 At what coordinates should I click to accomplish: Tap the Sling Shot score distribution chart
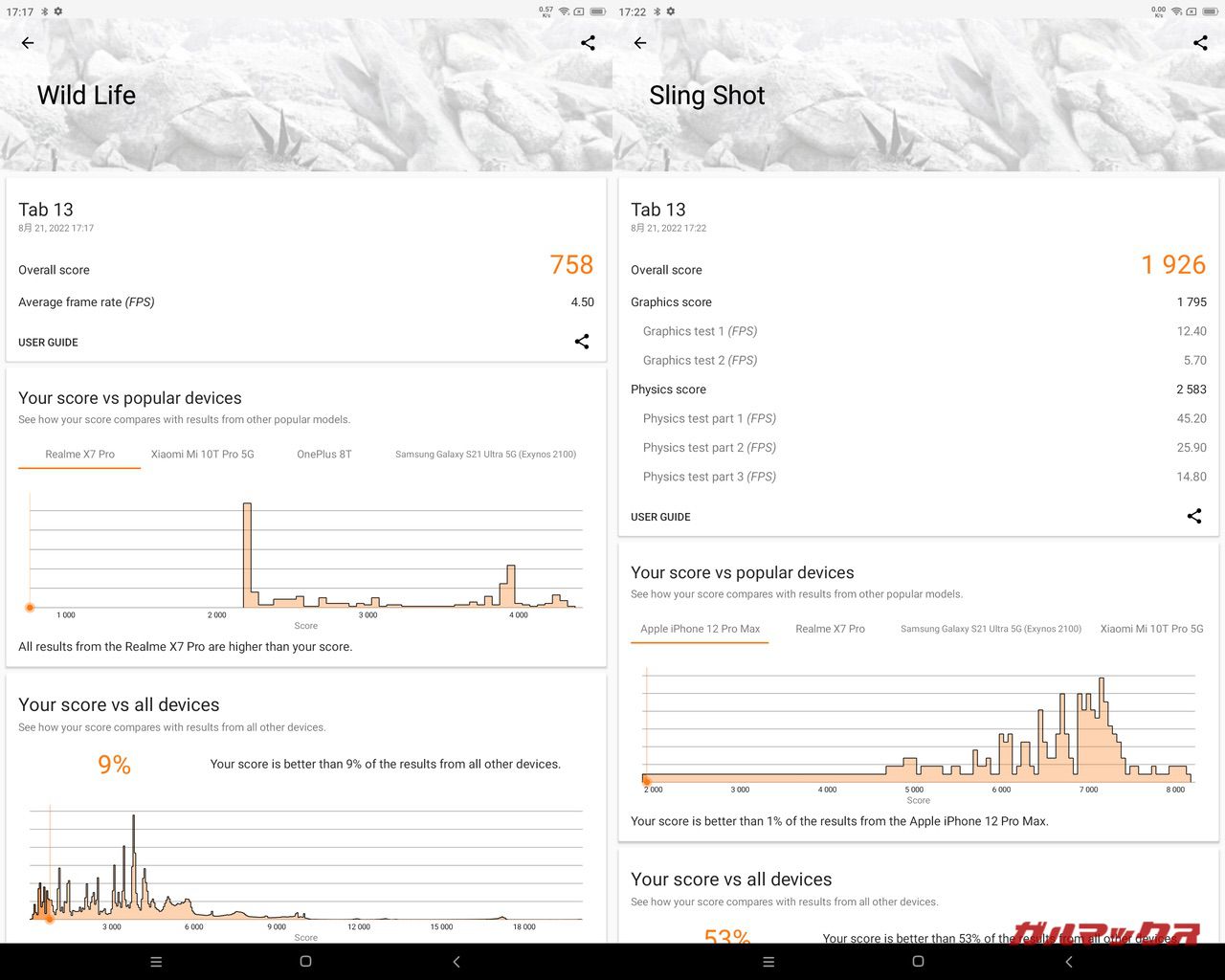point(918,732)
